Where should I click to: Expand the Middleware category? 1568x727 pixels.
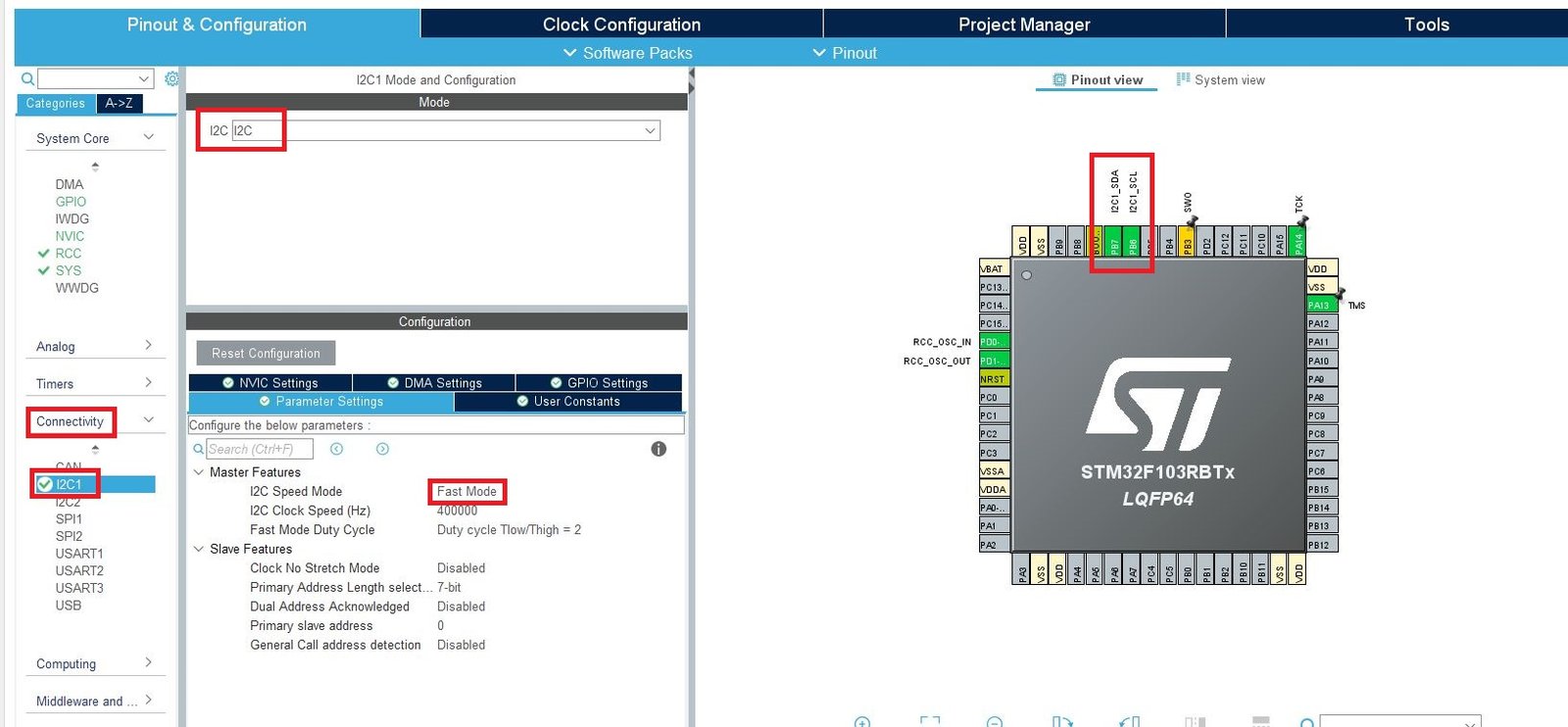pos(149,701)
